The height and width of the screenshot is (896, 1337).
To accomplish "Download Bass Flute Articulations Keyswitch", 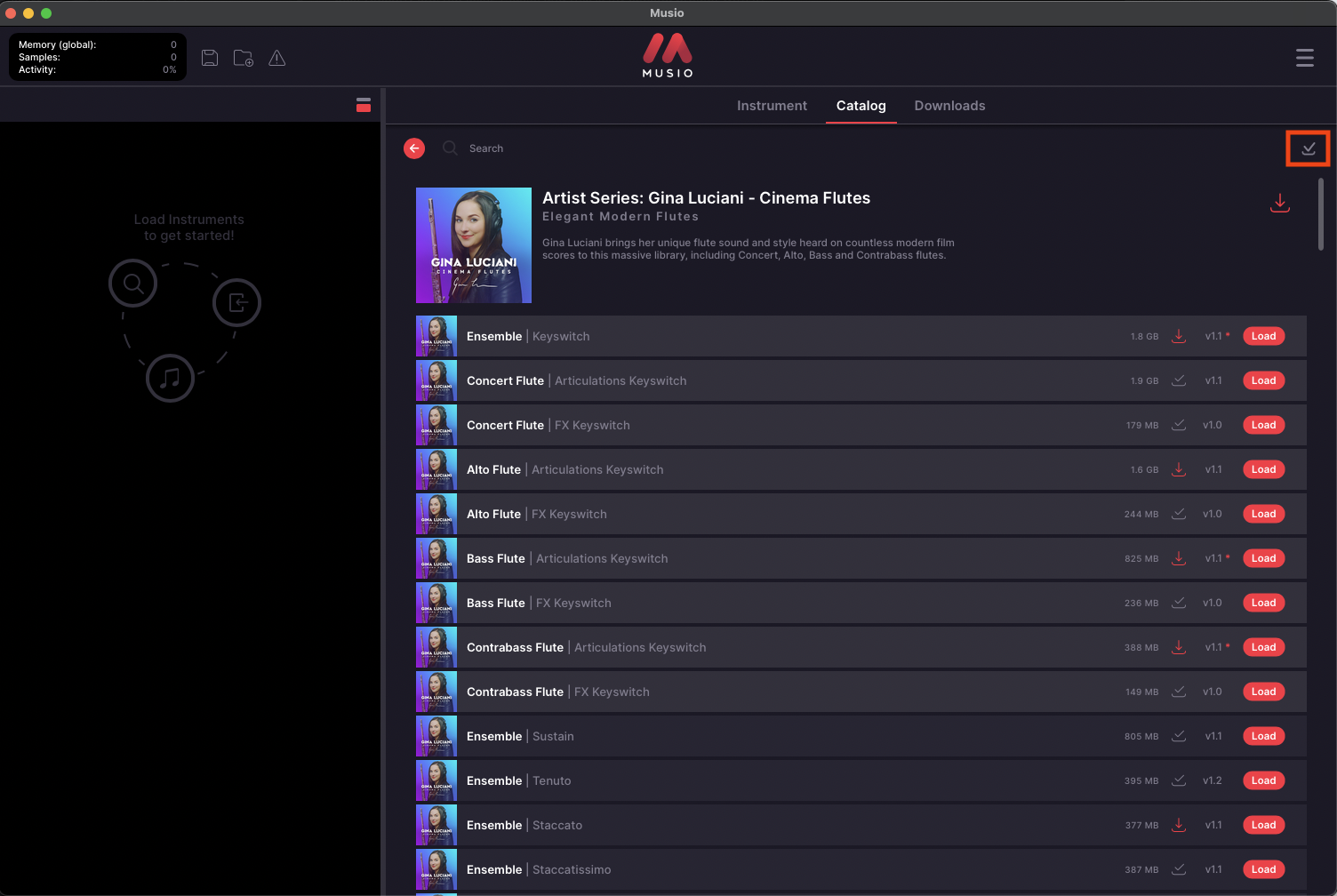I will (1179, 558).
